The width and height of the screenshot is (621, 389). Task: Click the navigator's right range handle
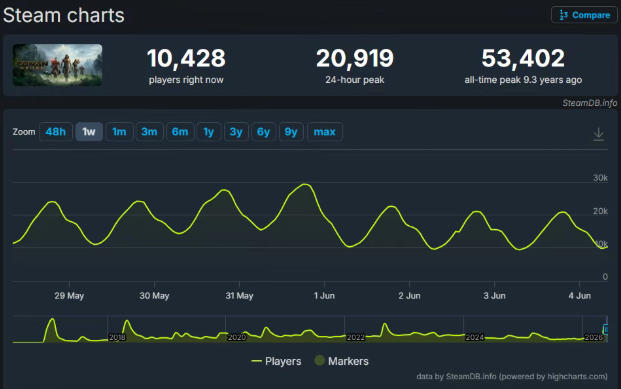(606, 329)
